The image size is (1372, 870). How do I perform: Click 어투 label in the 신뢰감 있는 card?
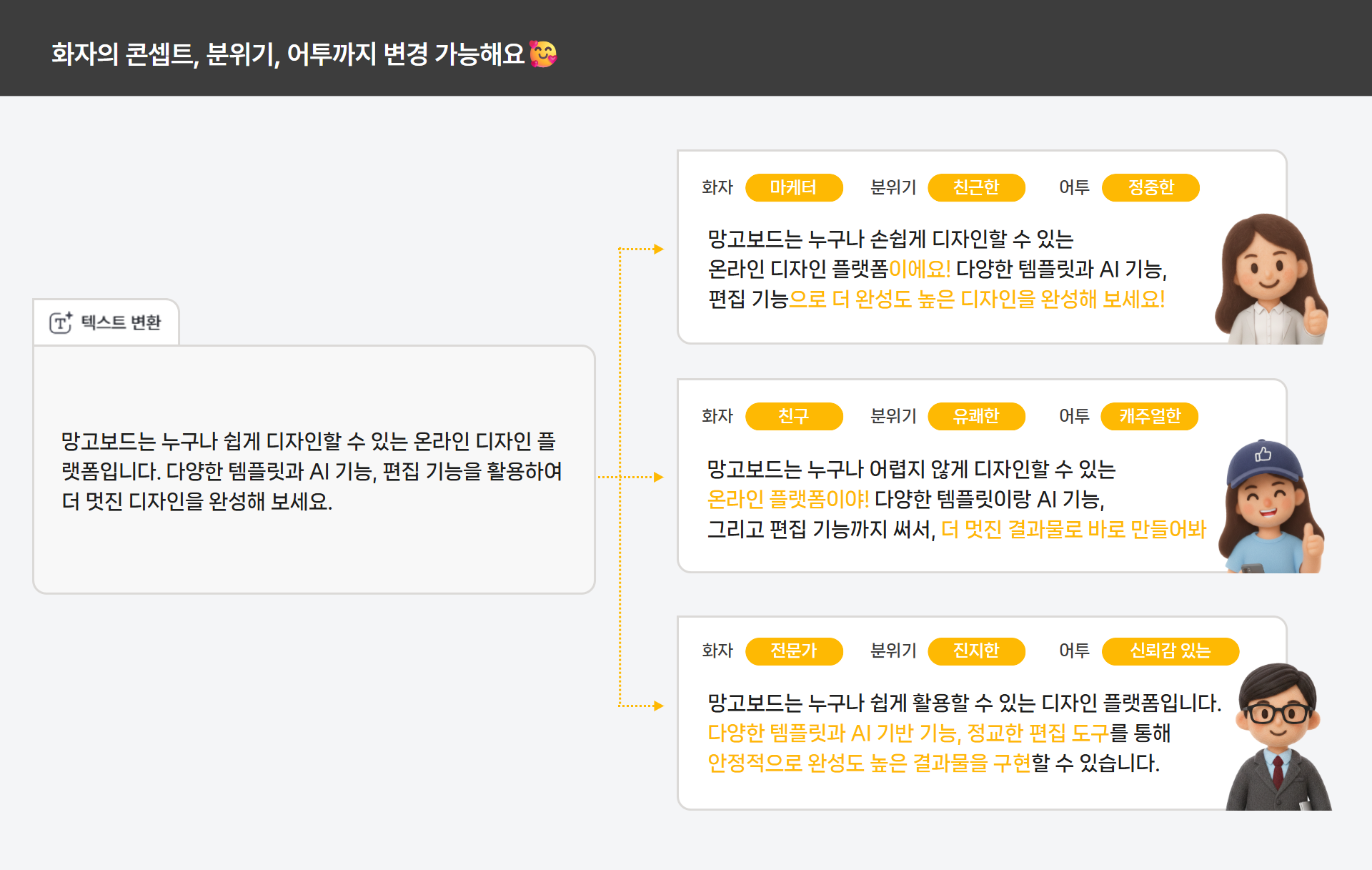(1074, 651)
